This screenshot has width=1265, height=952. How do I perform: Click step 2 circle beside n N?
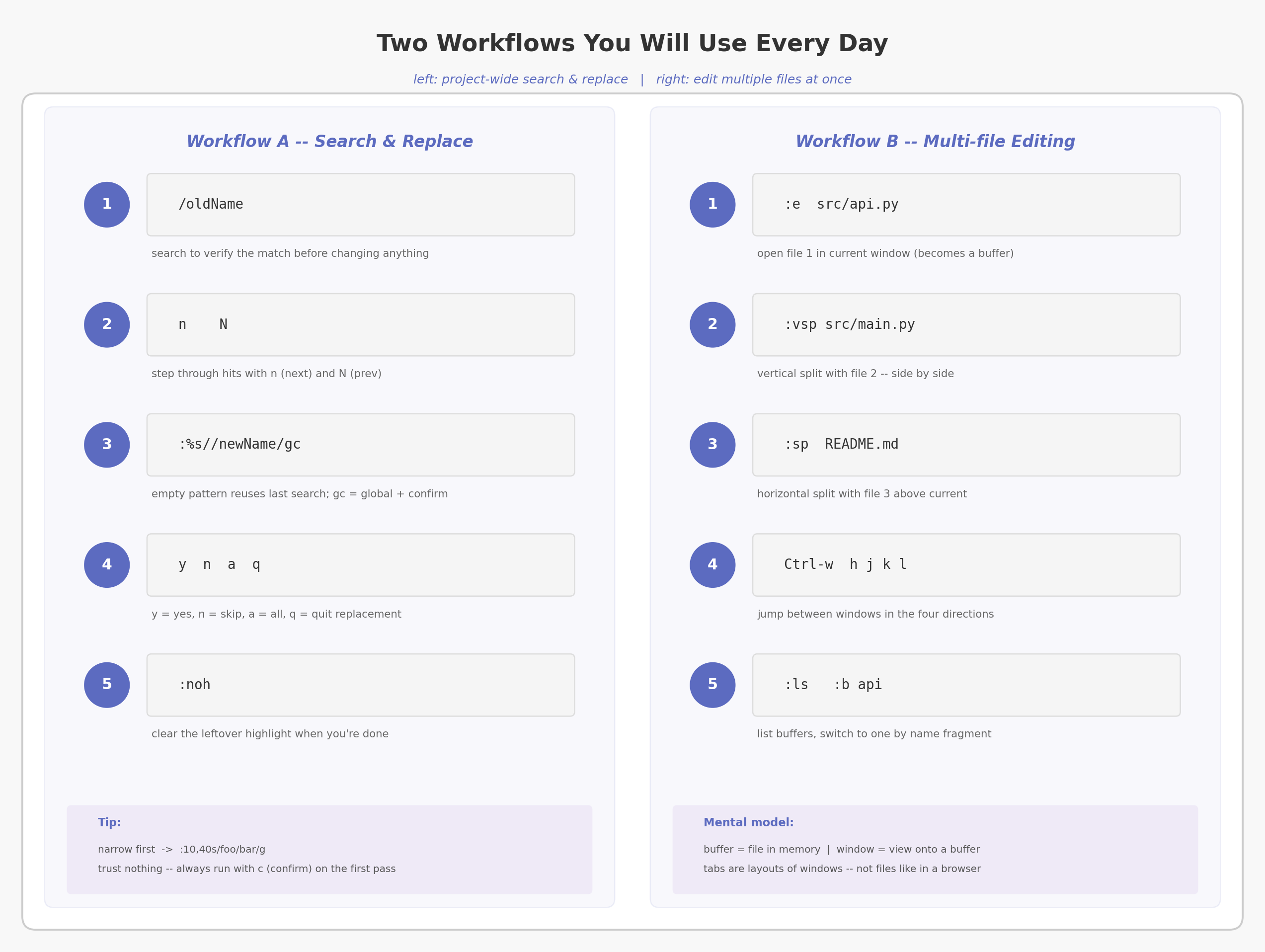point(107,325)
